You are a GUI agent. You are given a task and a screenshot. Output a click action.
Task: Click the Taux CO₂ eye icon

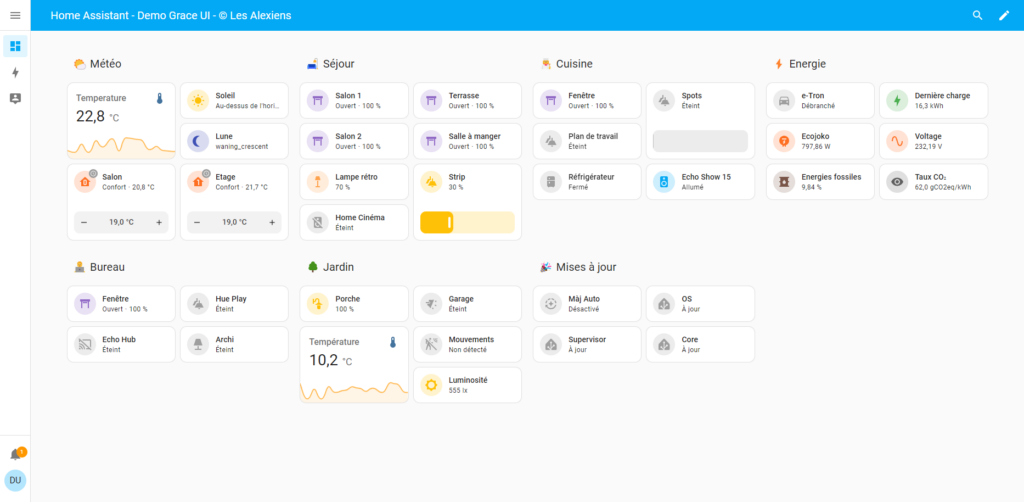pyautogui.click(x=897, y=182)
